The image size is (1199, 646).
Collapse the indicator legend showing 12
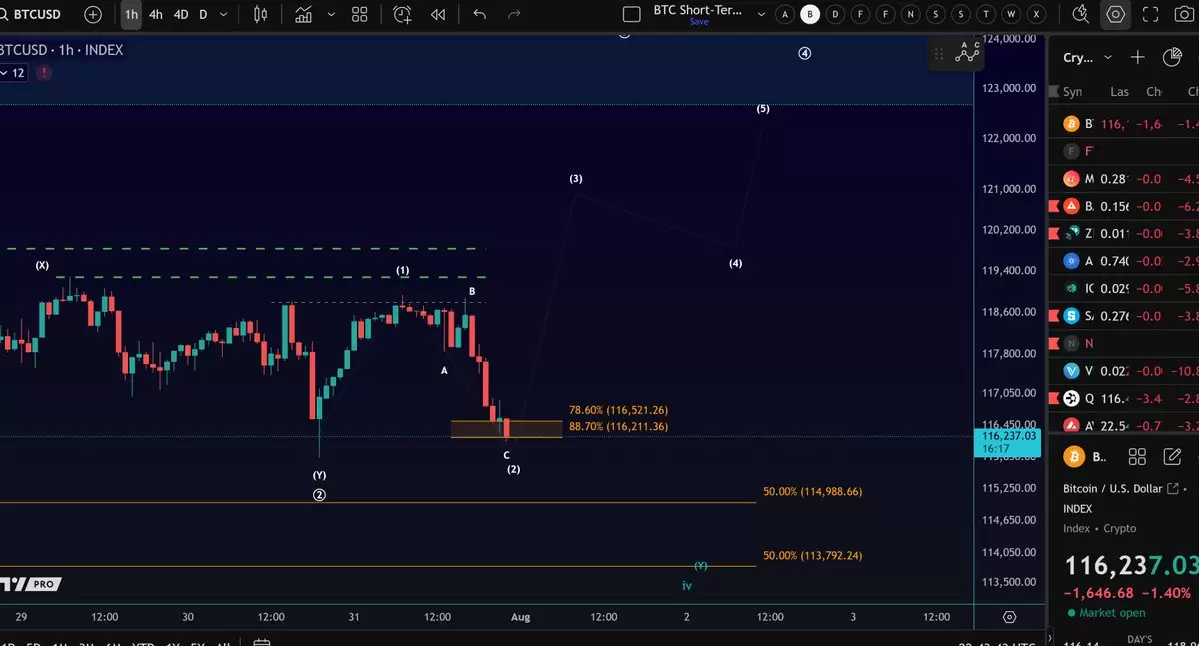(13, 73)
